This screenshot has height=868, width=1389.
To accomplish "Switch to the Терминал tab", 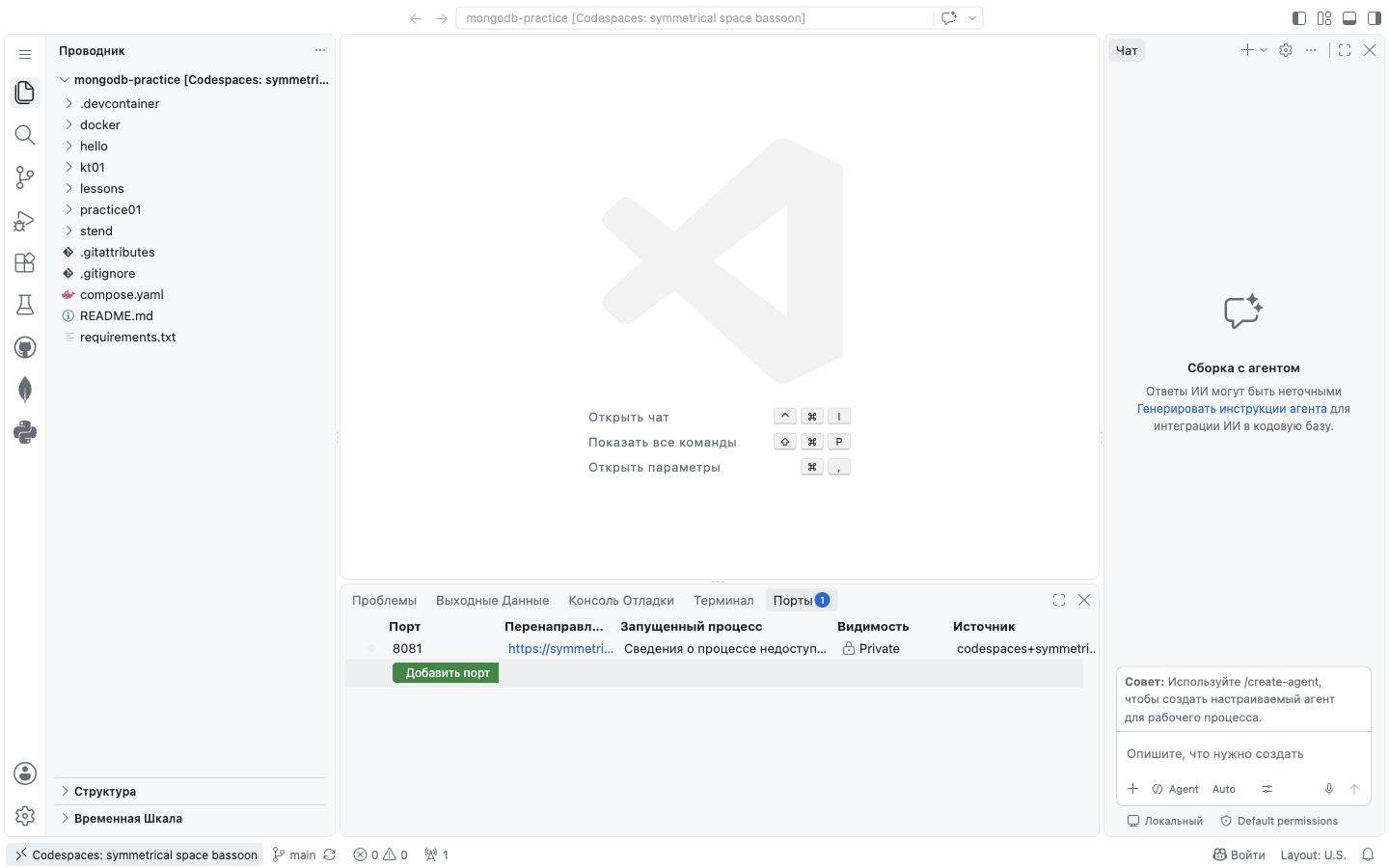I will coord(723,600).
